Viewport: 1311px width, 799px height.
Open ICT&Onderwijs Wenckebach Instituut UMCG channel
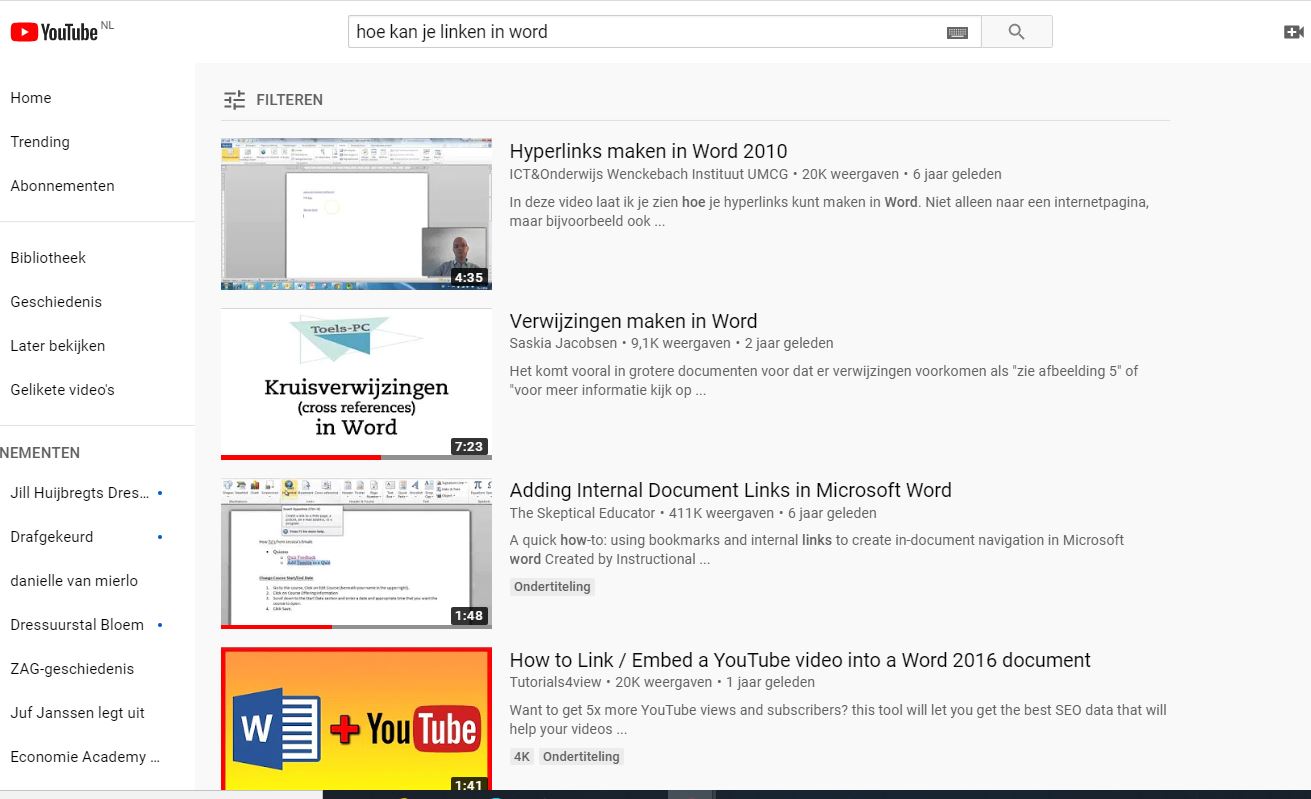click(649, 174)
